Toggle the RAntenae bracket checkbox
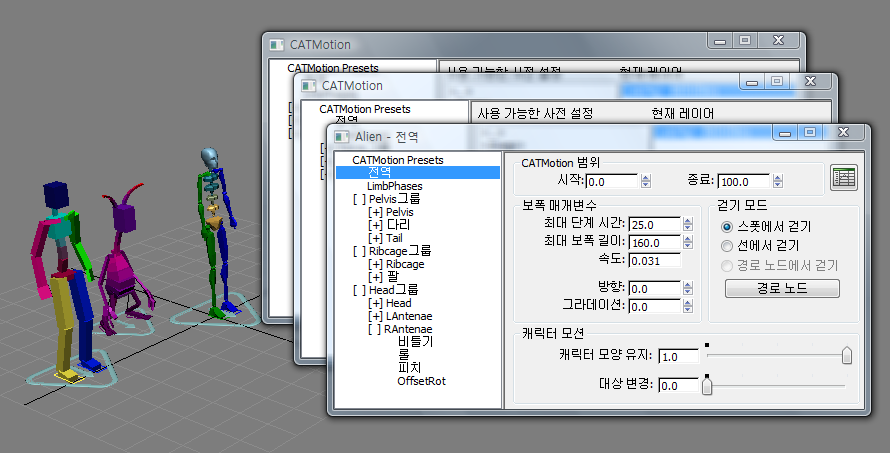 click(375, 329)
